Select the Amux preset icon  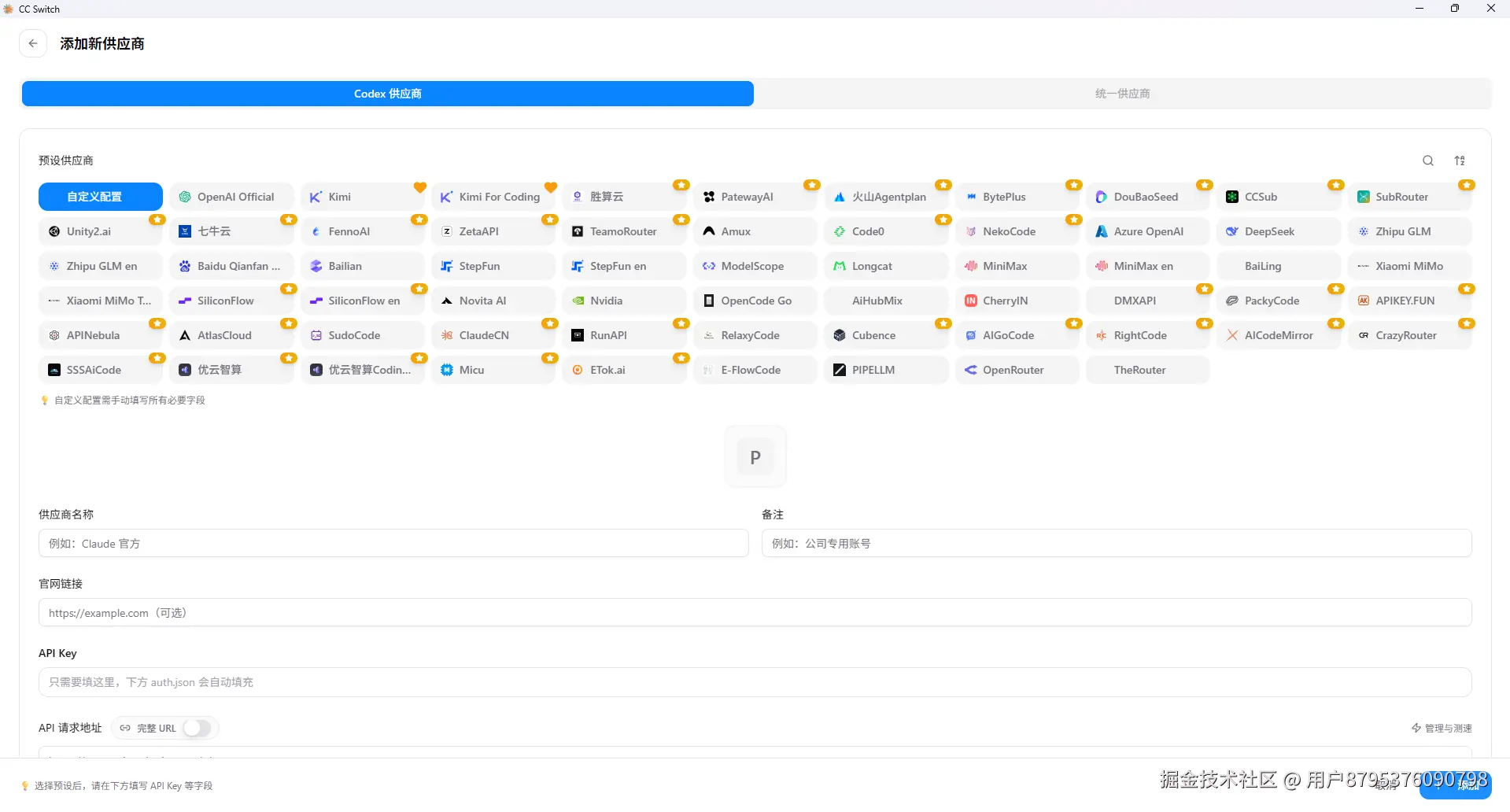pyautogui.click(x=709, y=231)
